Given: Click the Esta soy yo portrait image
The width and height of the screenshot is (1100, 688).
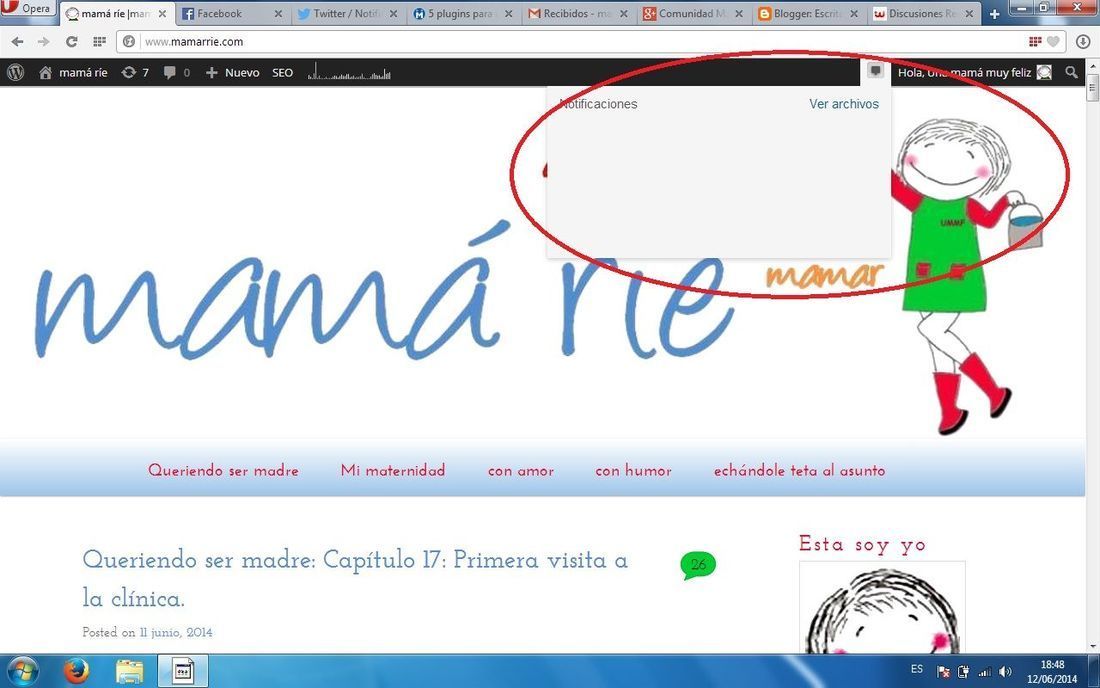Looking at the screenshot, I should click(882, 608).
